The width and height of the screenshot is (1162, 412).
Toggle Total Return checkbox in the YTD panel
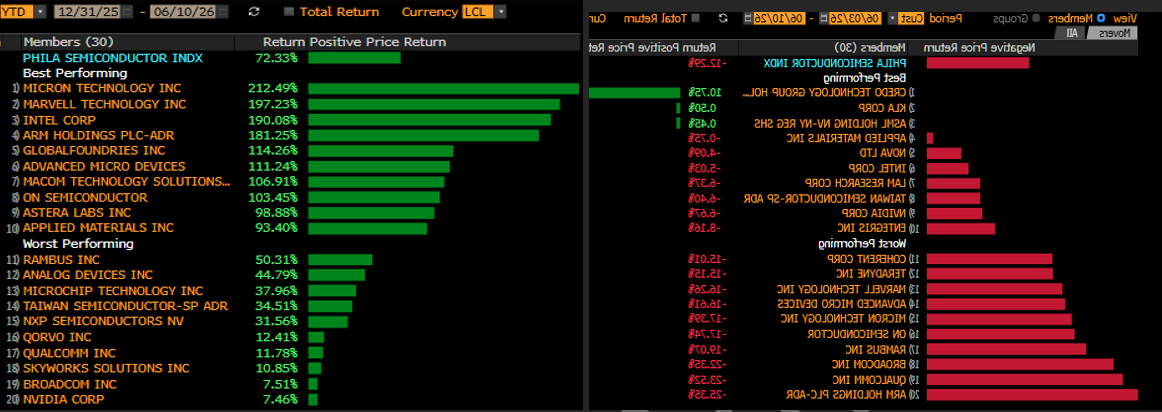[x=289, y=12]
